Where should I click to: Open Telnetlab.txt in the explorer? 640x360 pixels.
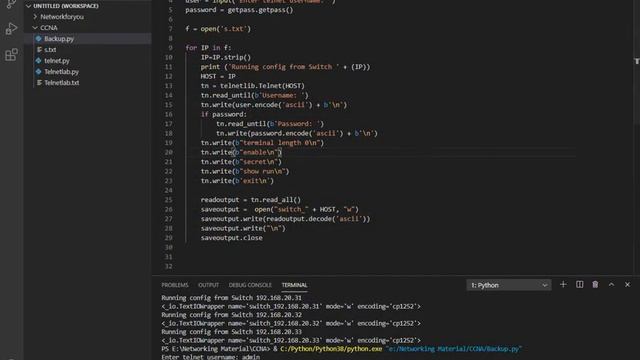[62, 83]
